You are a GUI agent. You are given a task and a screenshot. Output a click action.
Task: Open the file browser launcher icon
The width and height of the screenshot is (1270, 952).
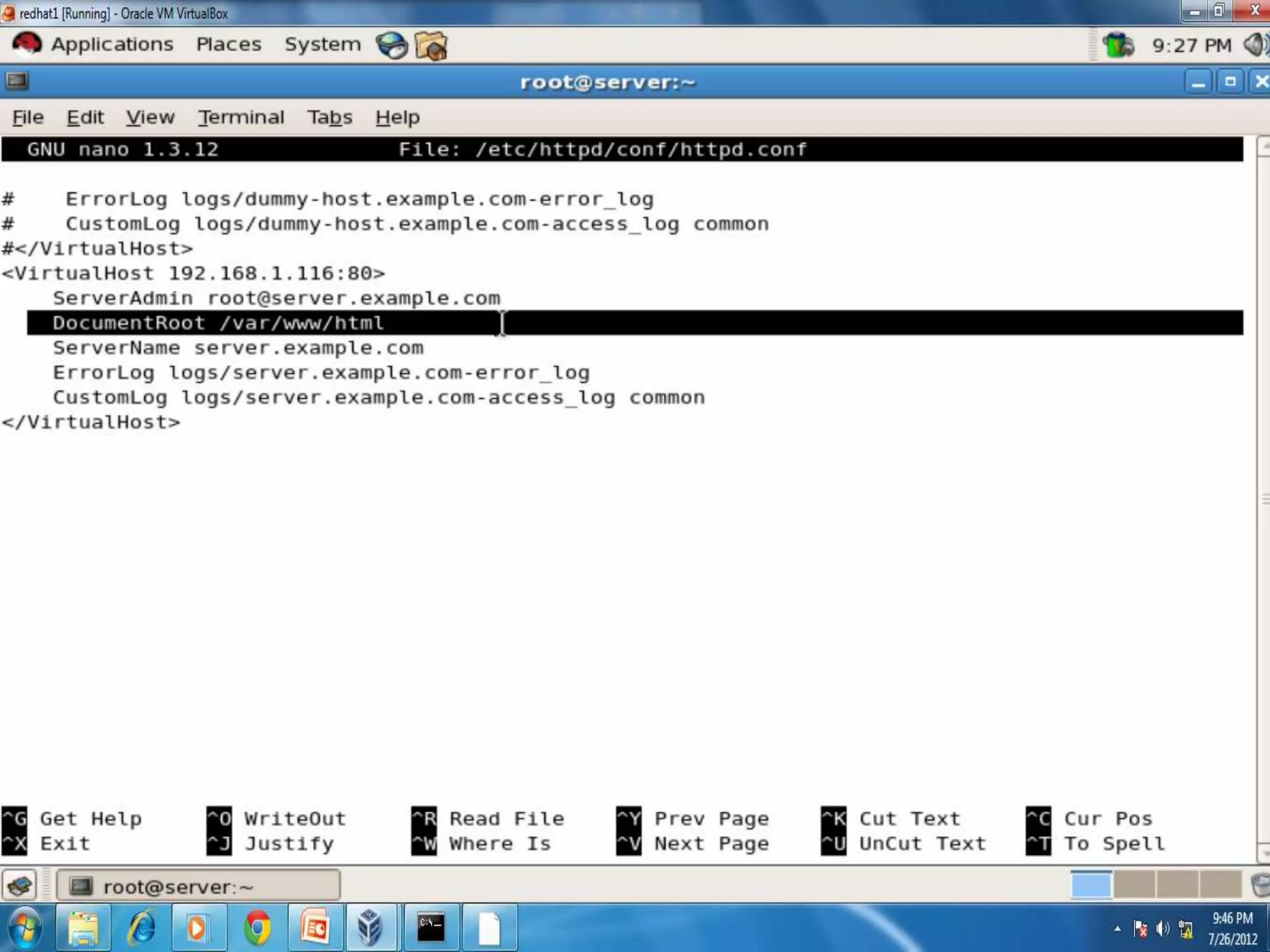click(431, 46)
